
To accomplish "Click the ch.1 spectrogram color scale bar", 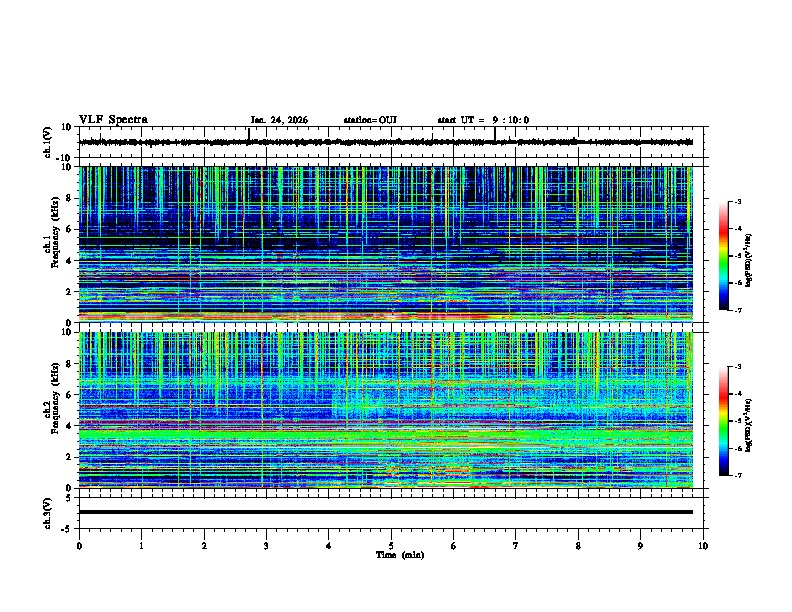I will pos(724,256).
